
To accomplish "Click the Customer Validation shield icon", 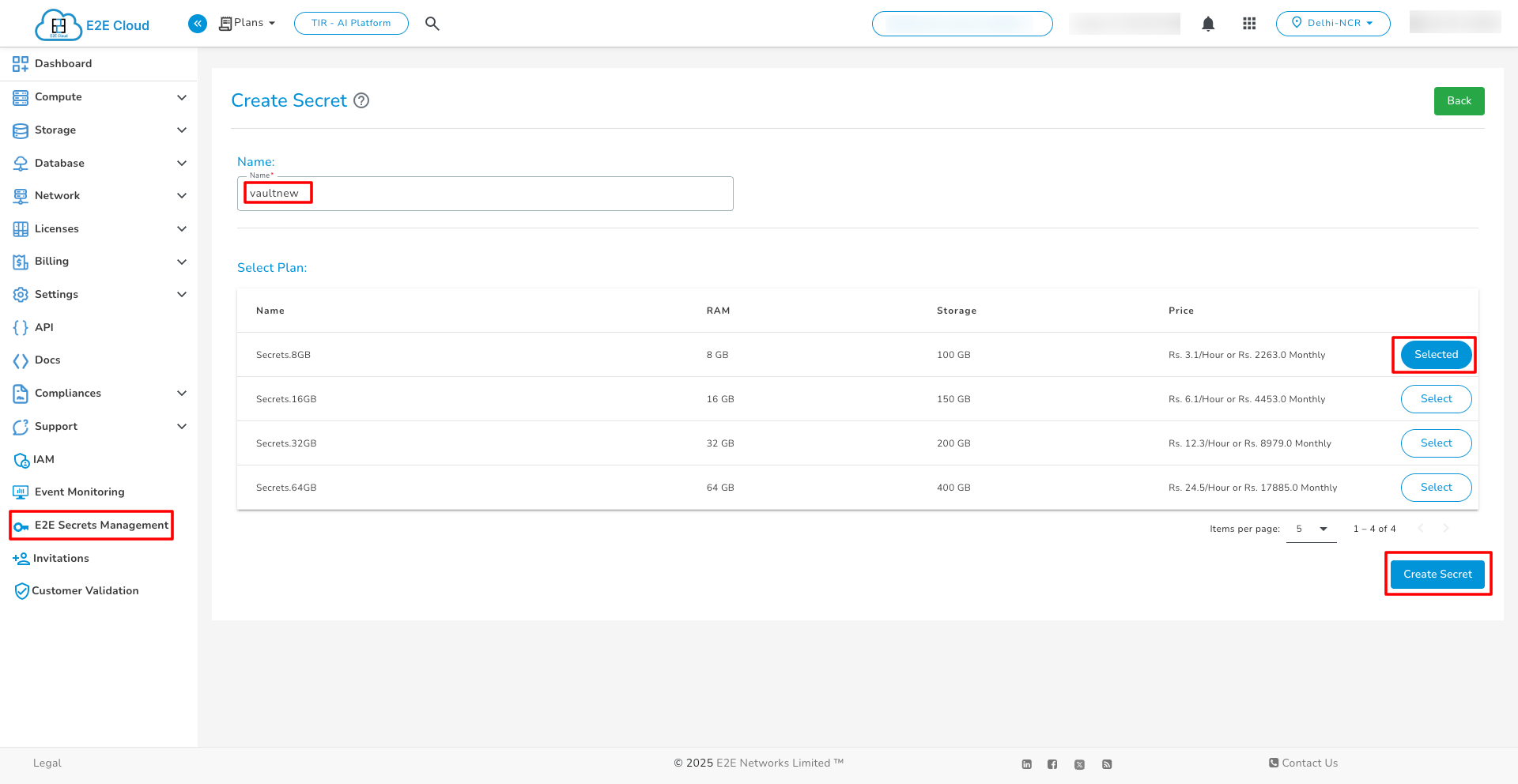I will [x=22, y=591].
